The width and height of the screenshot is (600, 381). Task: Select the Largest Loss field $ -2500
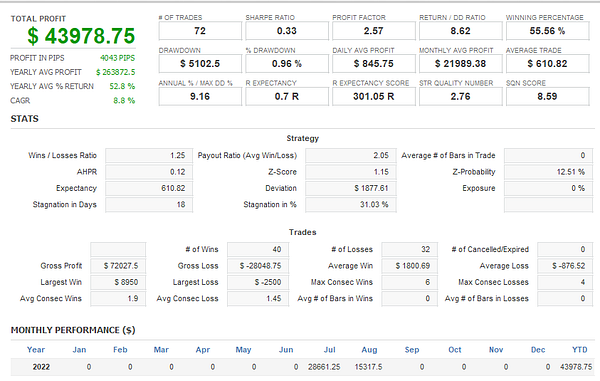tap(258, 283)
